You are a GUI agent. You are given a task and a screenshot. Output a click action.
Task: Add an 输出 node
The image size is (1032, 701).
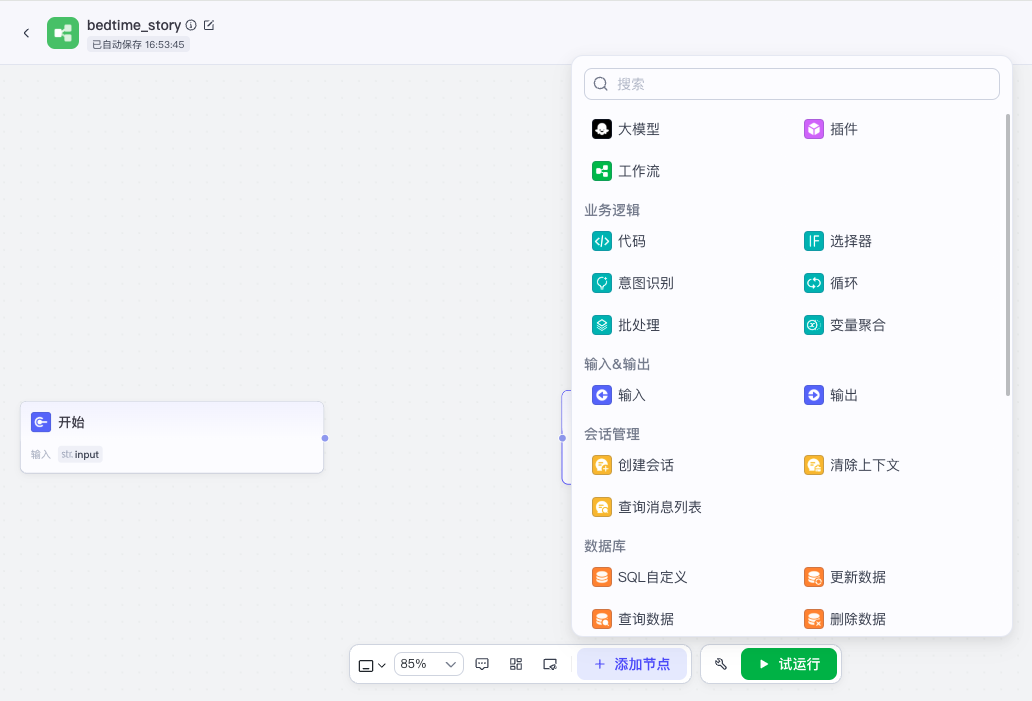click(831, 395)
